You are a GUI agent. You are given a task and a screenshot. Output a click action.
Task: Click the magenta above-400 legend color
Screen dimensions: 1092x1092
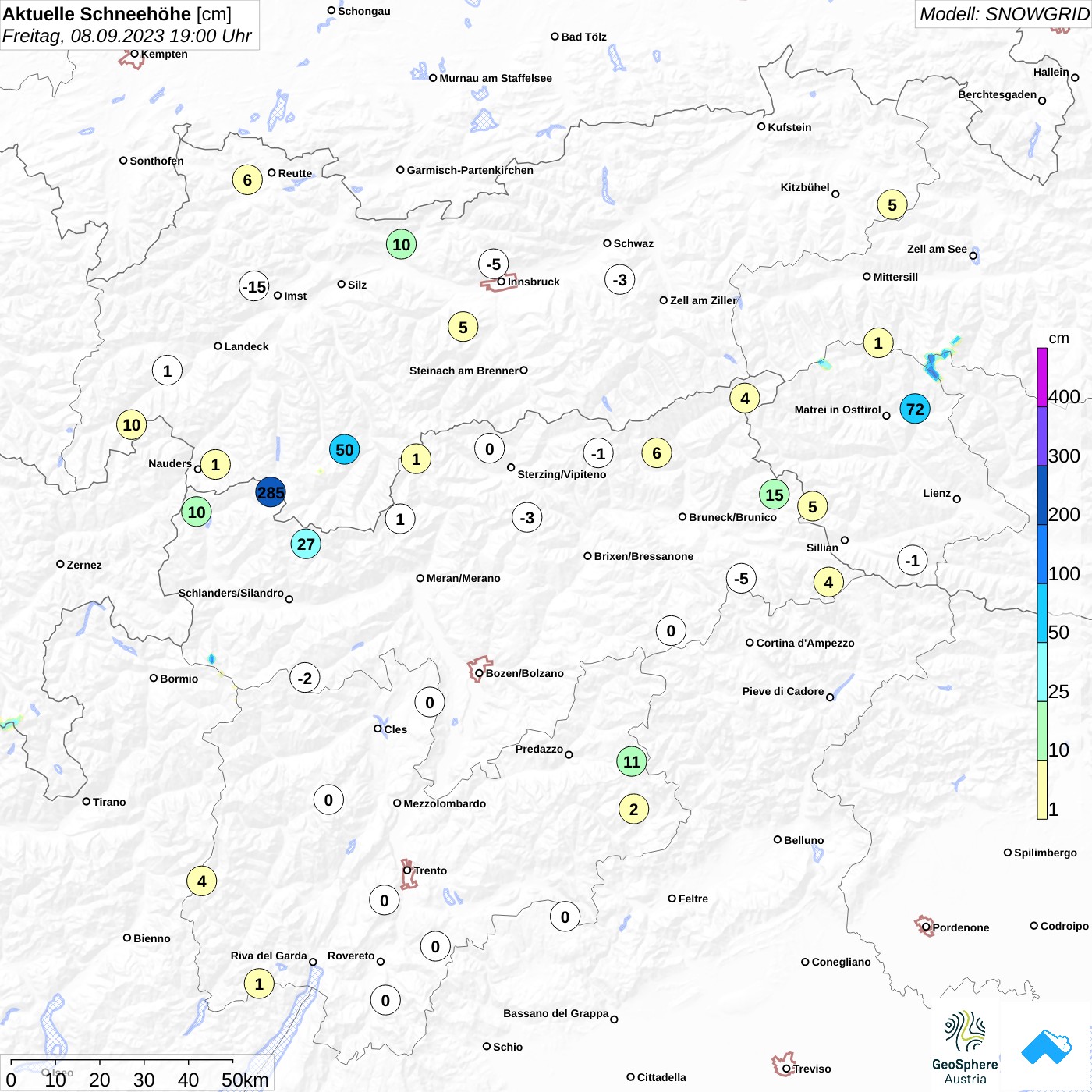(x=1042, y=378)
